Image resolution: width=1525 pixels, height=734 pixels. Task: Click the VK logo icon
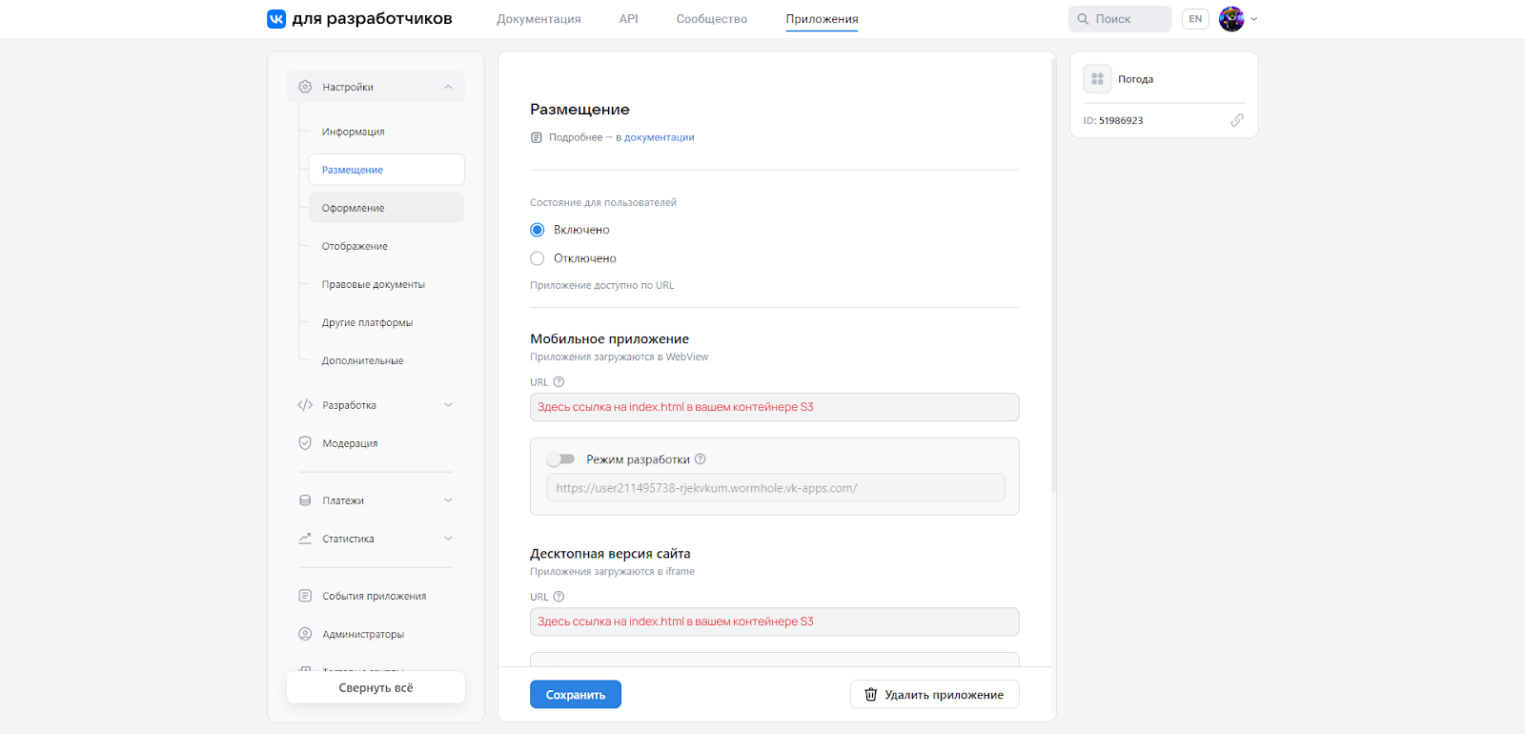click(276, 19)
